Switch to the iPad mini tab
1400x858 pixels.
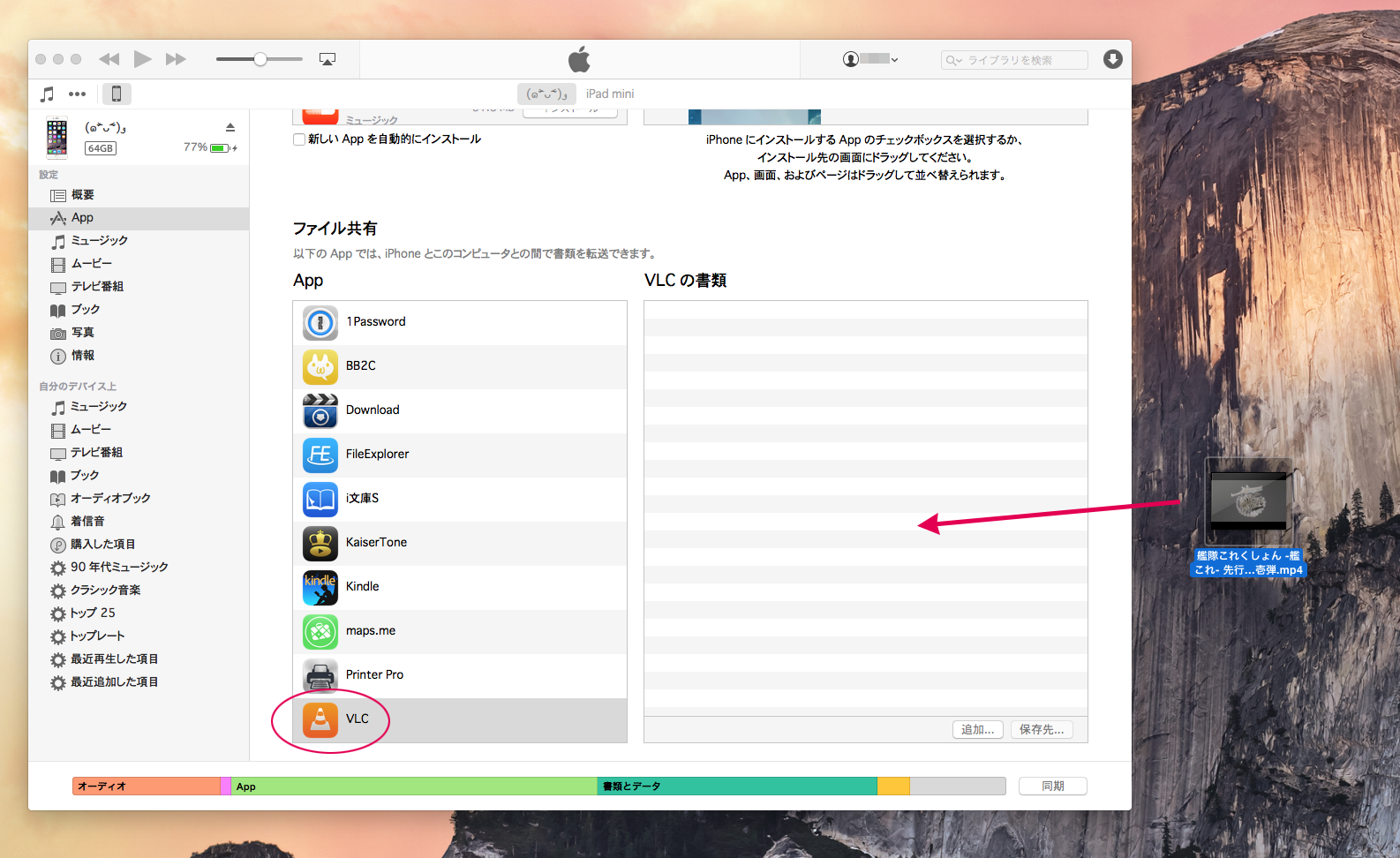click(610, 94)
